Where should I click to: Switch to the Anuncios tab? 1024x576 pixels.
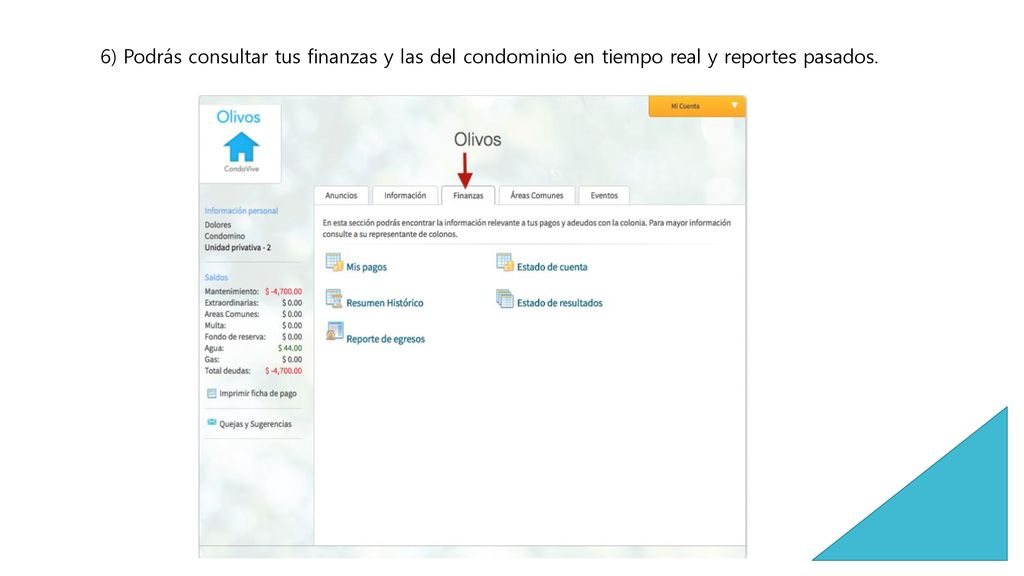[341, 195]
